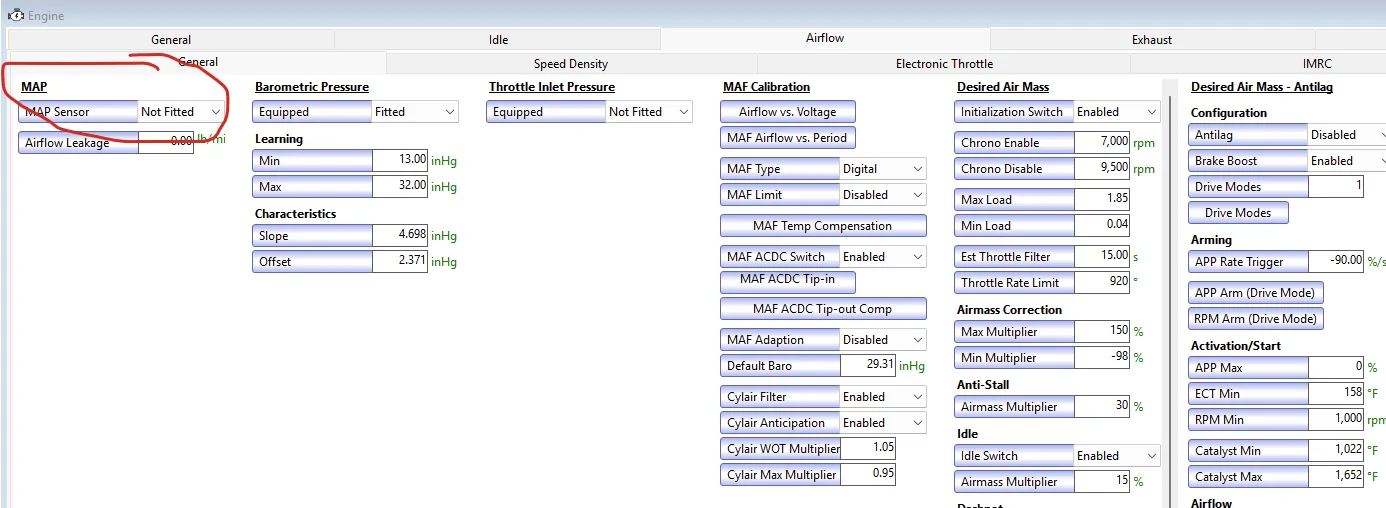Edit the Catalyst Max value 1,652

pos(1336,477)
